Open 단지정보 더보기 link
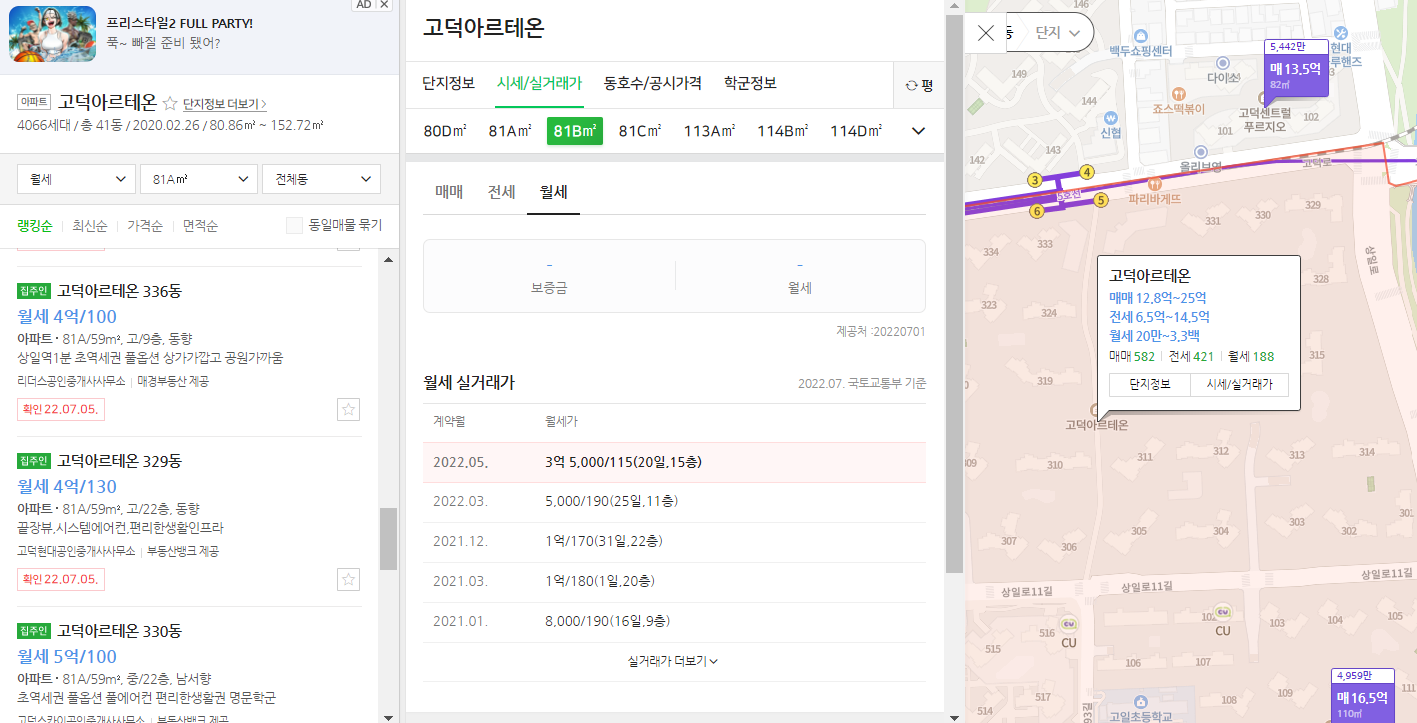 [225, 103]
